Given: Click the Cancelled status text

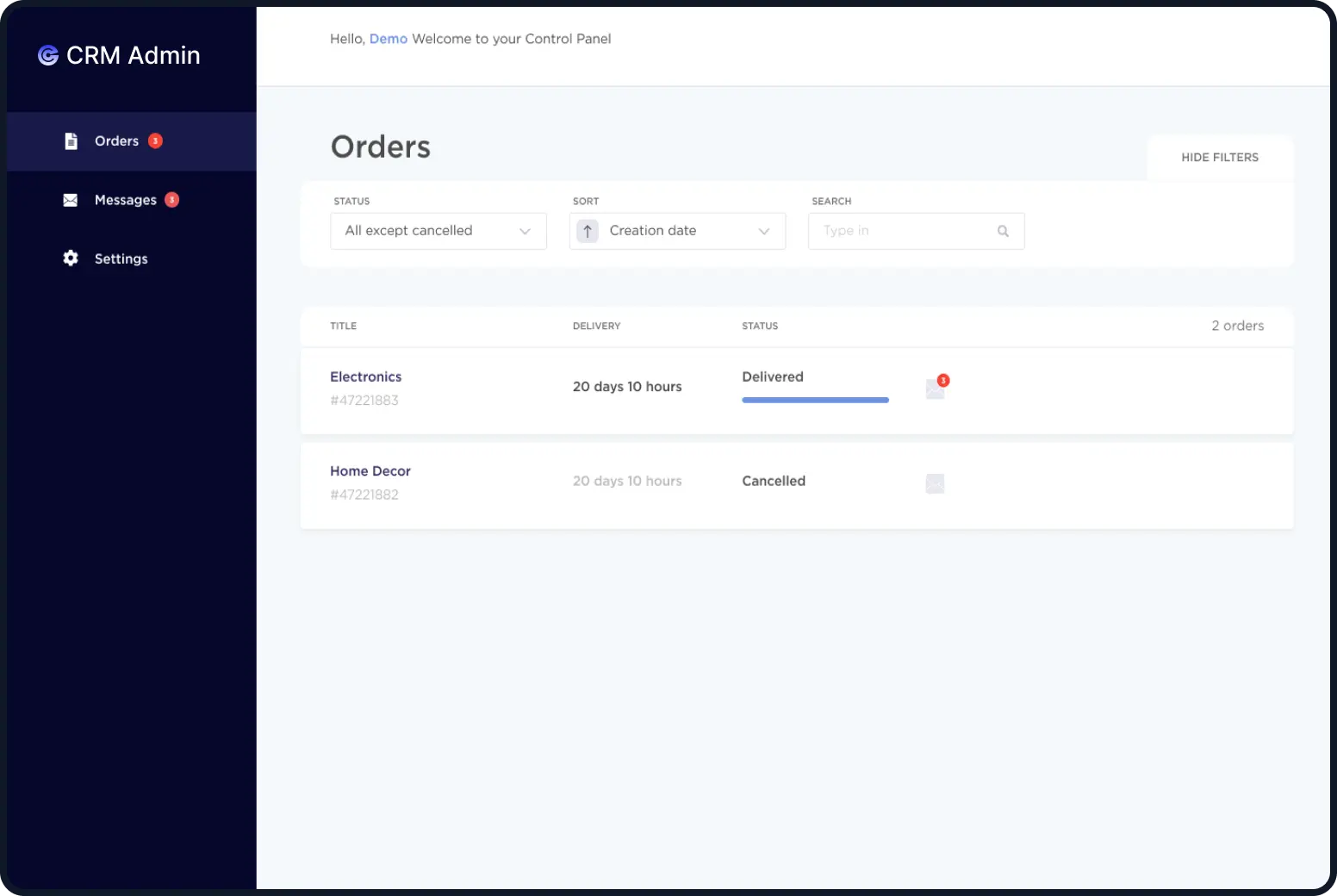Looking at the screenshot, I should pyautogui.click(x=774, y=481).
